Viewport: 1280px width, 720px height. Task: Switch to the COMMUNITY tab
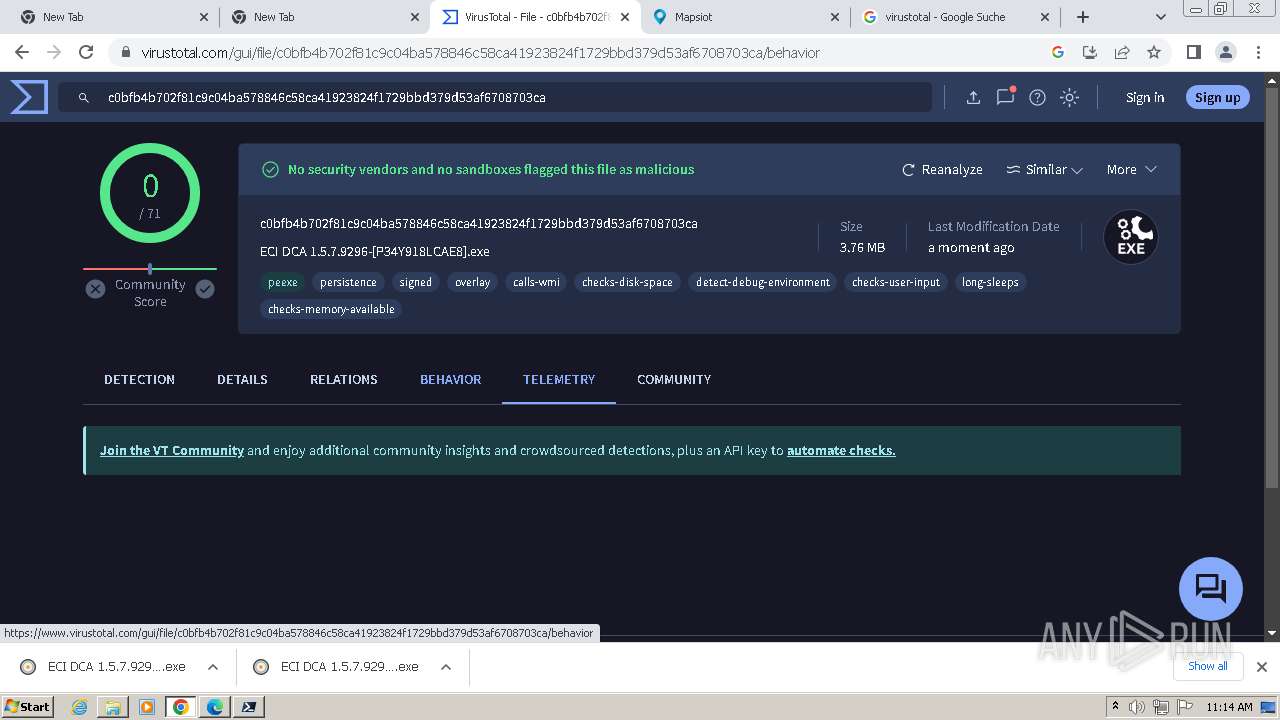coord(674,379)
